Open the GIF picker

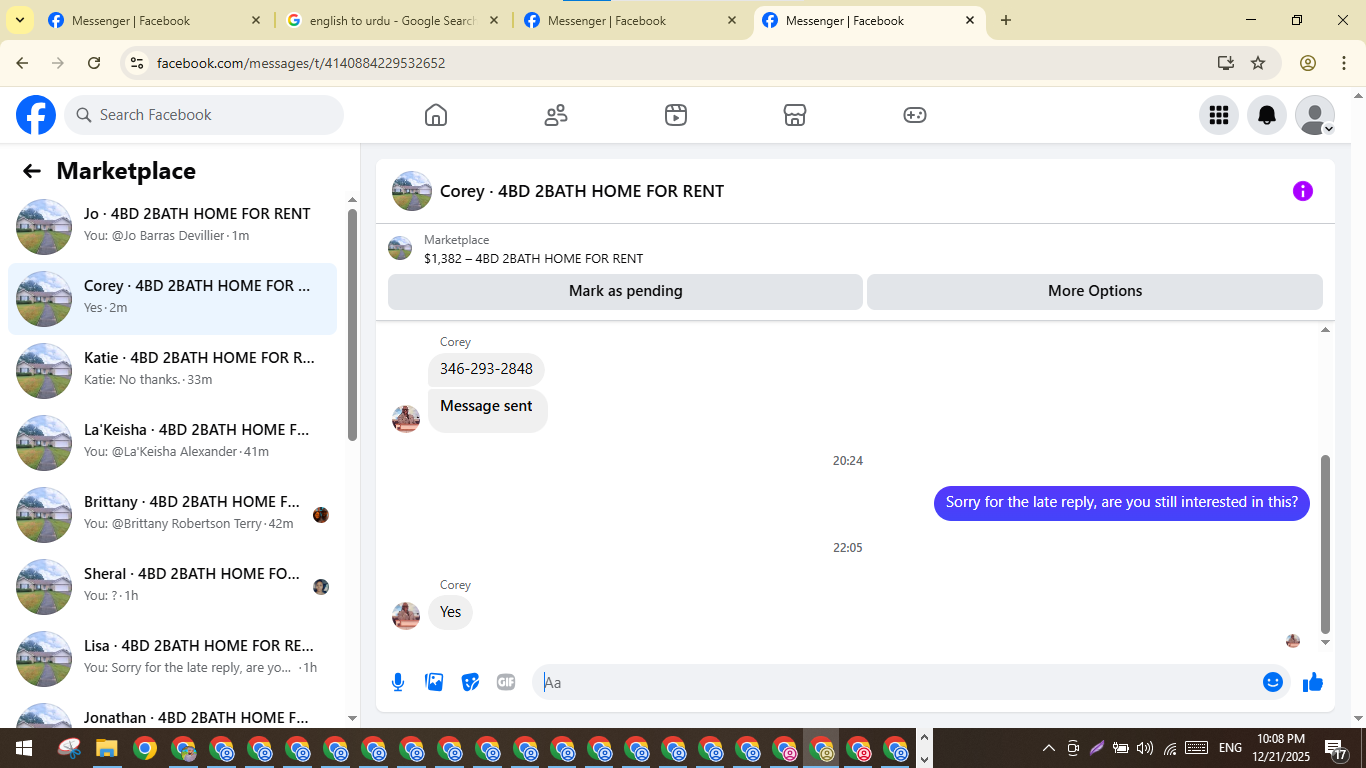[x=506, y=682]
